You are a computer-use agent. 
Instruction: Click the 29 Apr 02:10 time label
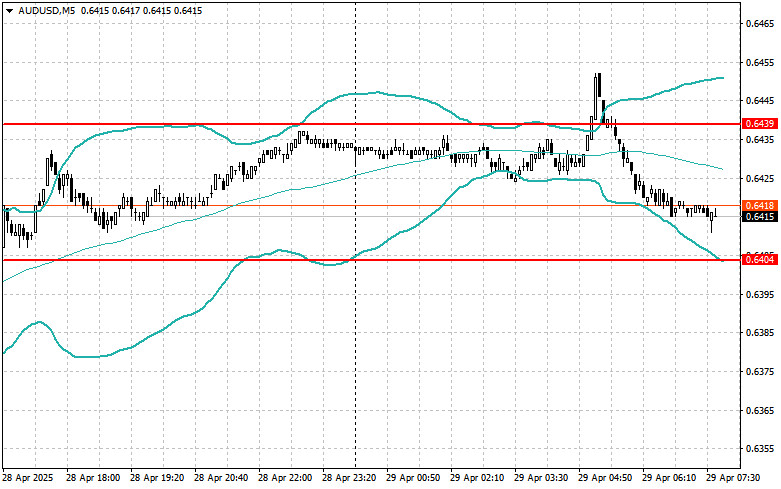coord(477,478)
